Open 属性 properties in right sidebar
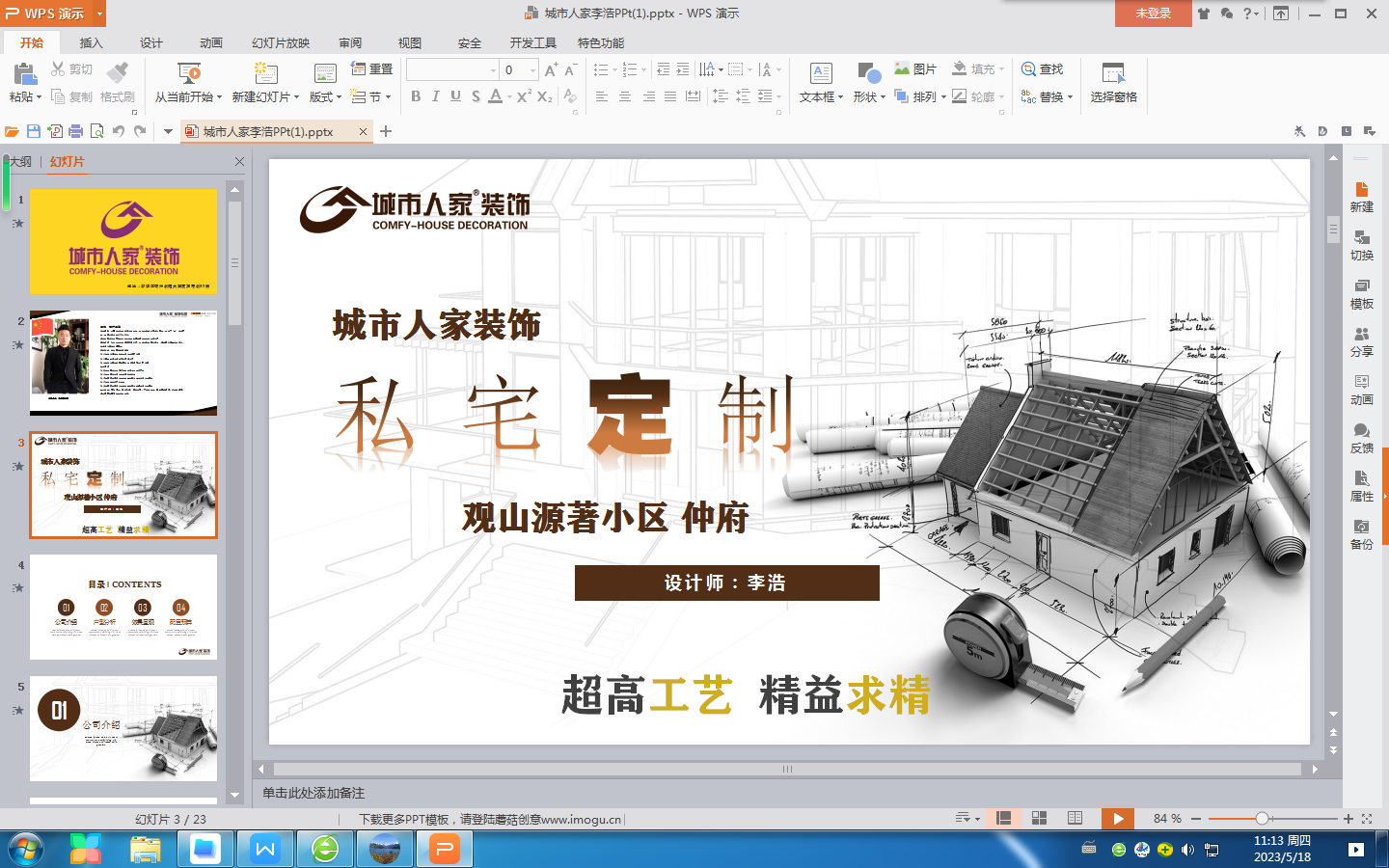 (1361, 486)
